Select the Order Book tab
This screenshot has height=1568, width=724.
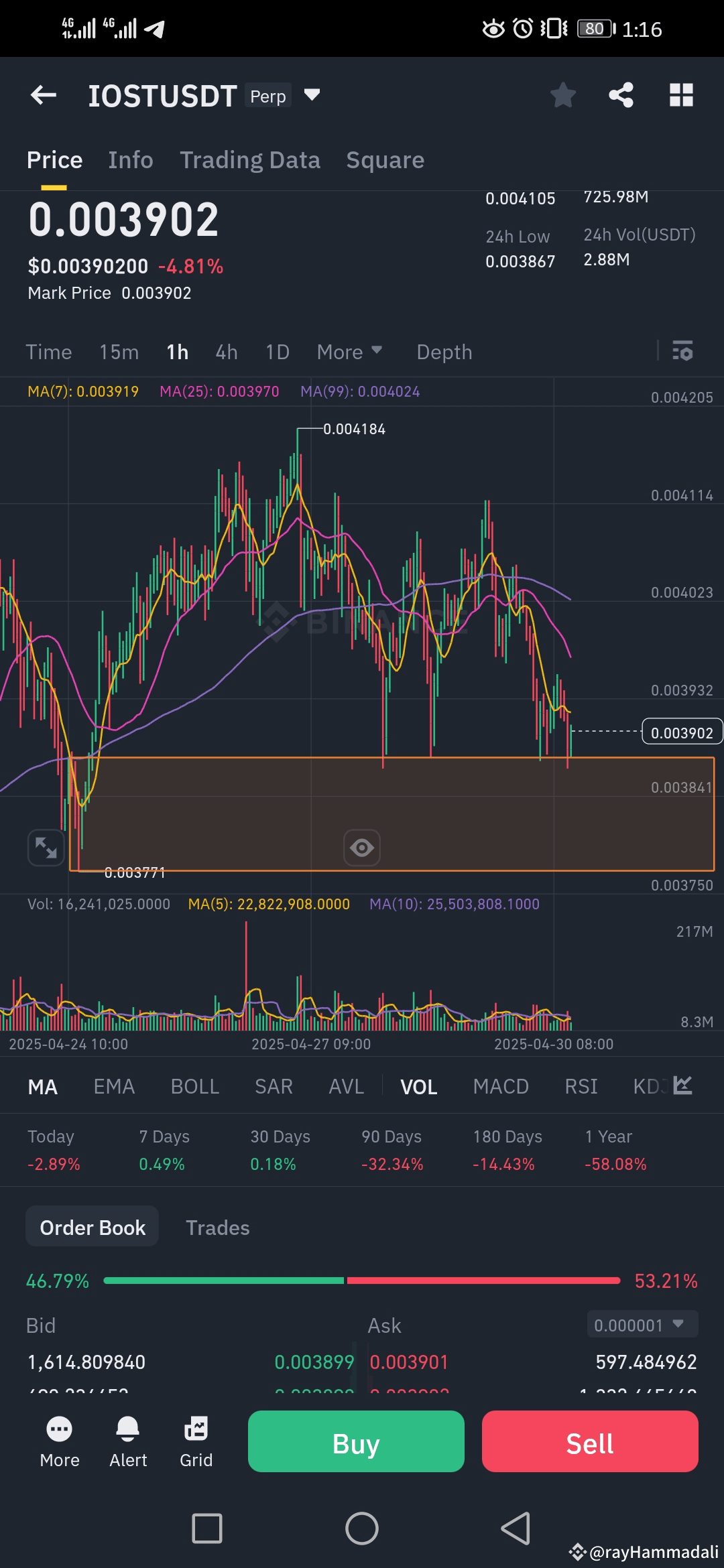click(x=93, y=1227)
